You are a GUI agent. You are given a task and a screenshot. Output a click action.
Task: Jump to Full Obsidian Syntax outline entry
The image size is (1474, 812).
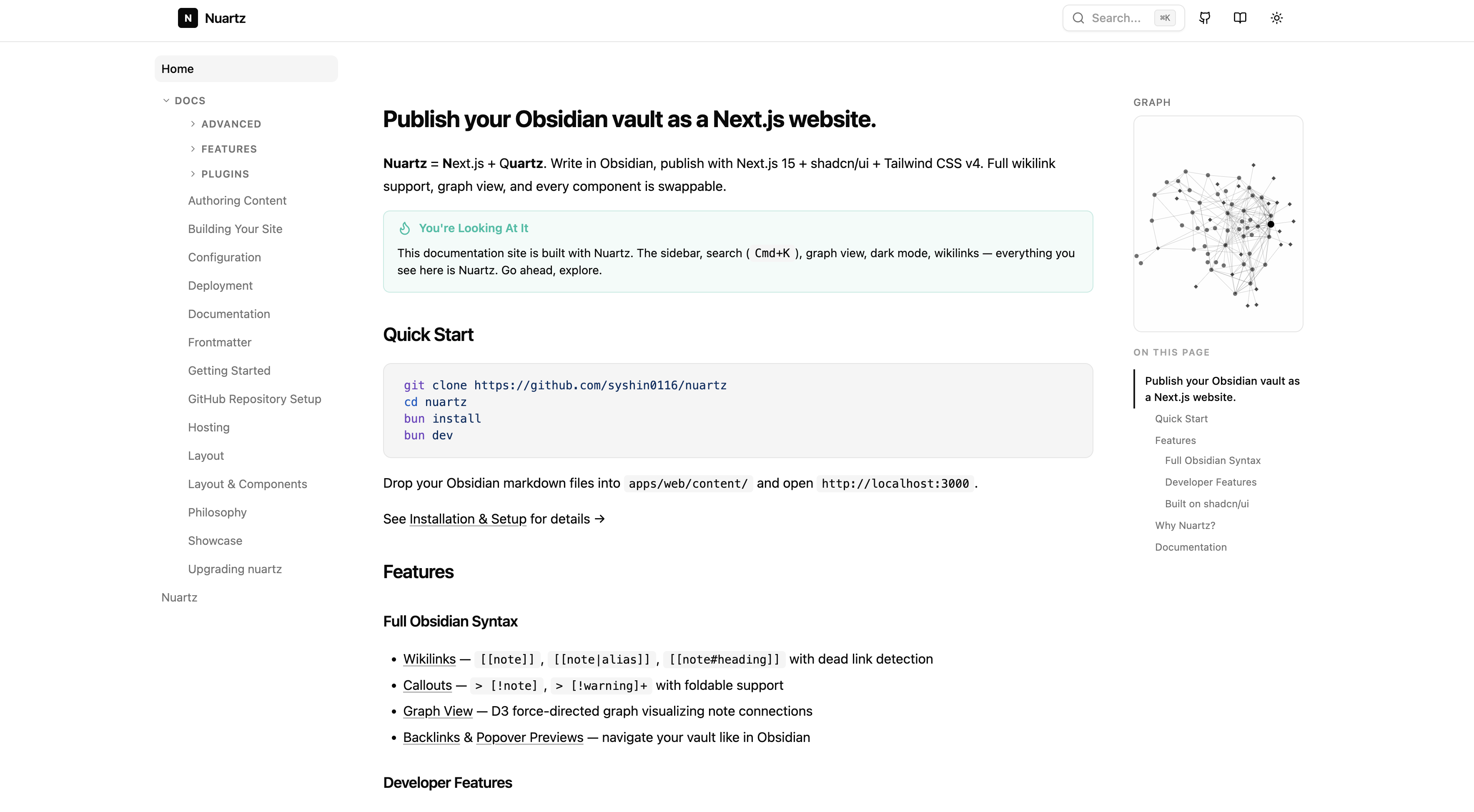(1213, 461)
